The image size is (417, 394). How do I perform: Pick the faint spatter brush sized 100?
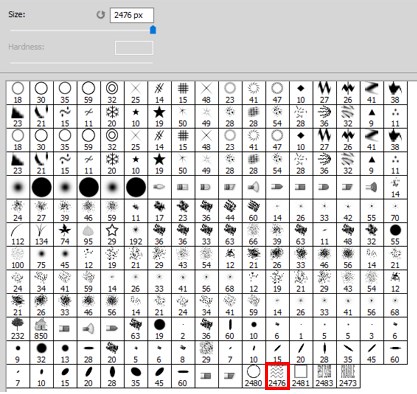click(x=18, y=258)
